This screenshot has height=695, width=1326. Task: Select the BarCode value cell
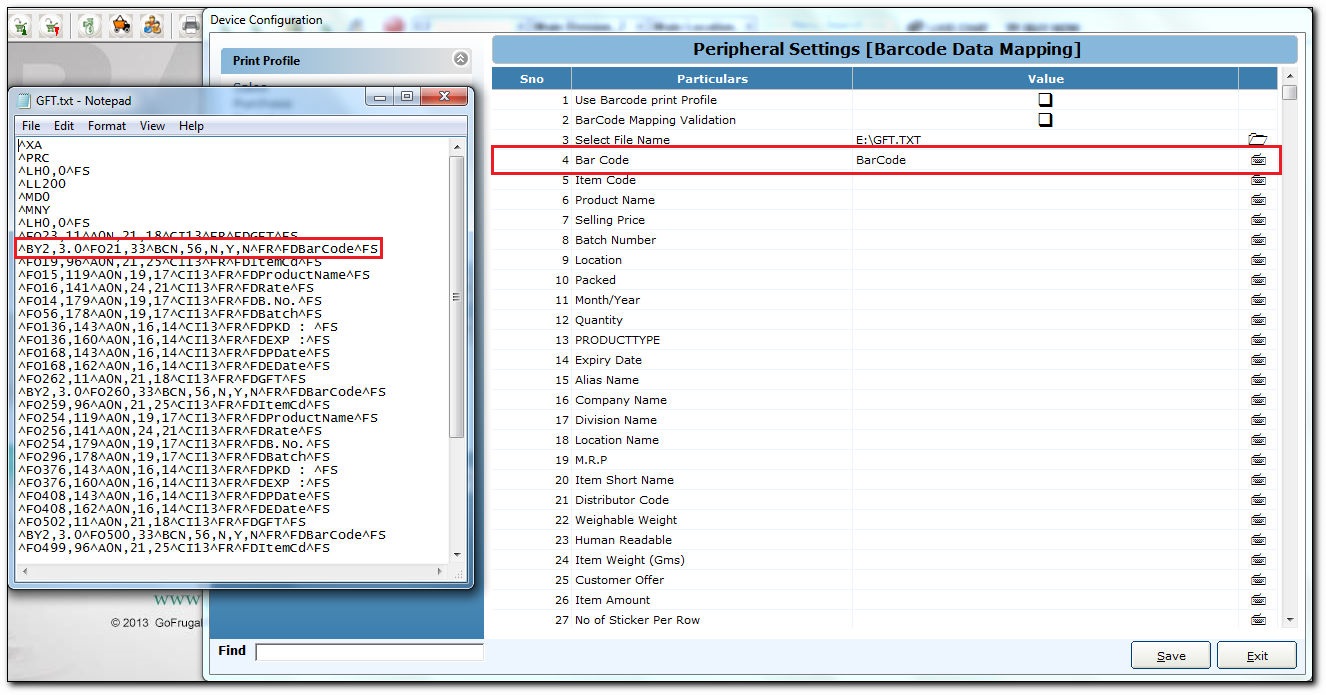click(x=1045, y=160)
